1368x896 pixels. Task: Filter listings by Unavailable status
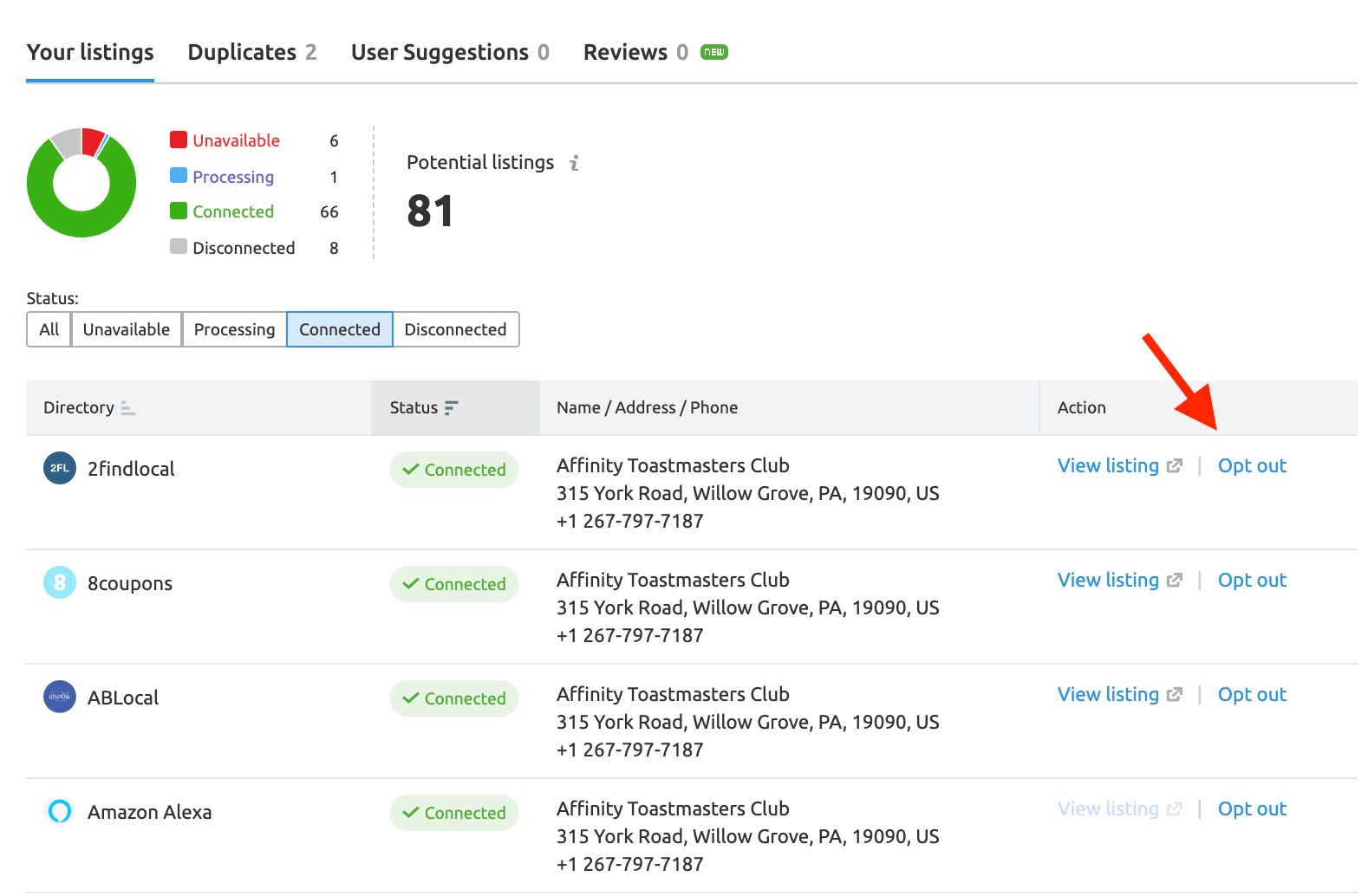127,329
